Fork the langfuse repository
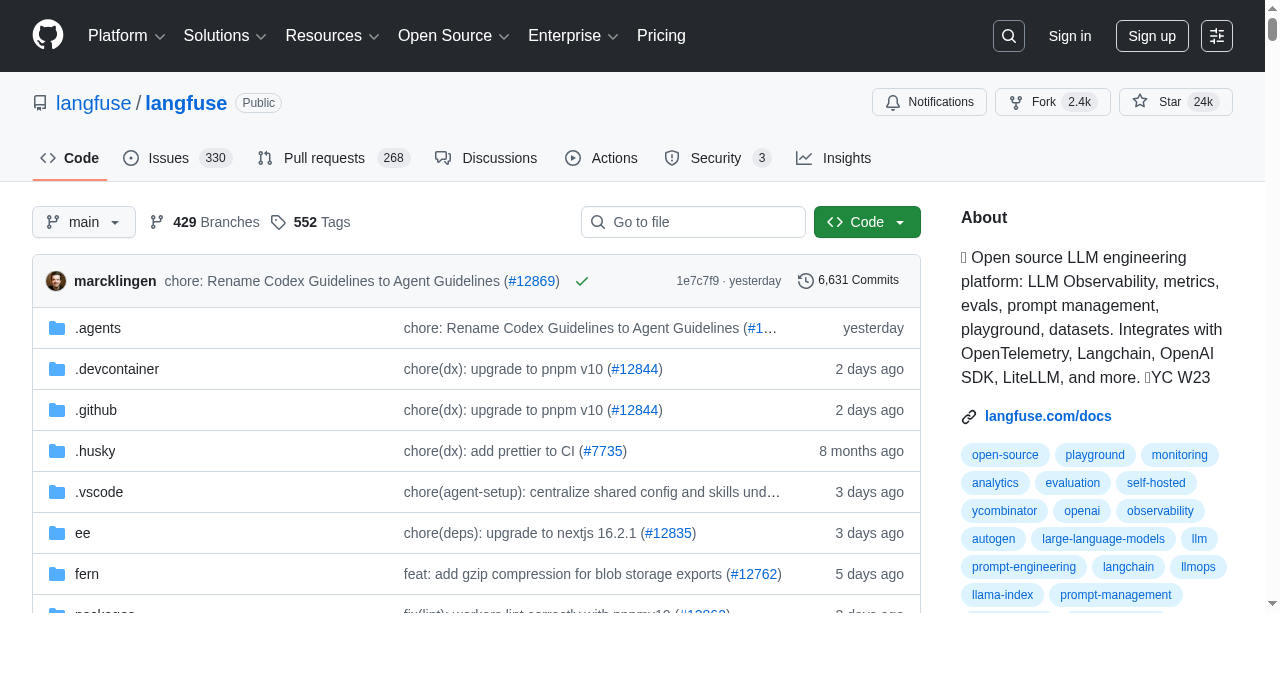The height and width of the screenshot is (700, 1280). pyautogui.click(x=1034, y=102)
